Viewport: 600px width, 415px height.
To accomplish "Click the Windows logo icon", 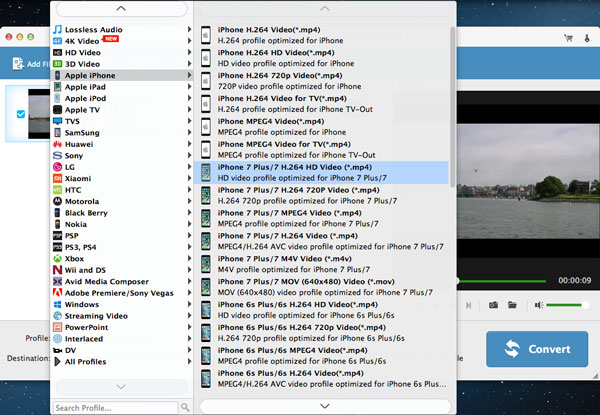I will tap(57, 304).
